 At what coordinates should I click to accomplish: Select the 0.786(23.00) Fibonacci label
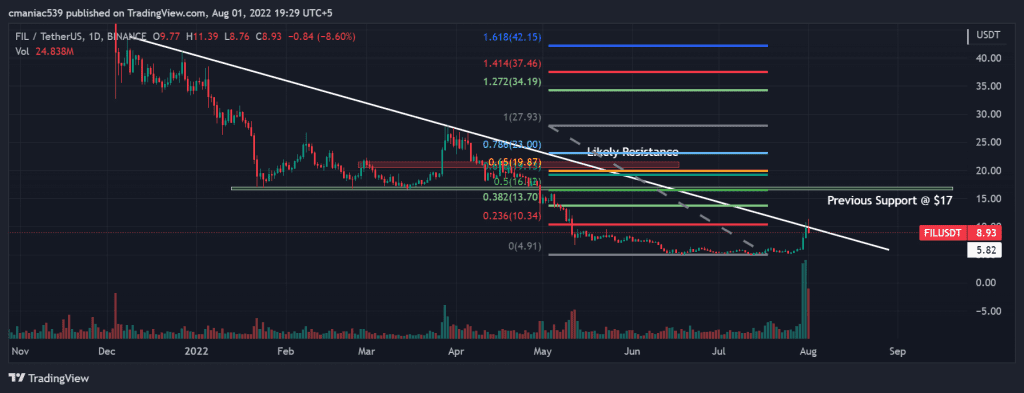point(513,144)
